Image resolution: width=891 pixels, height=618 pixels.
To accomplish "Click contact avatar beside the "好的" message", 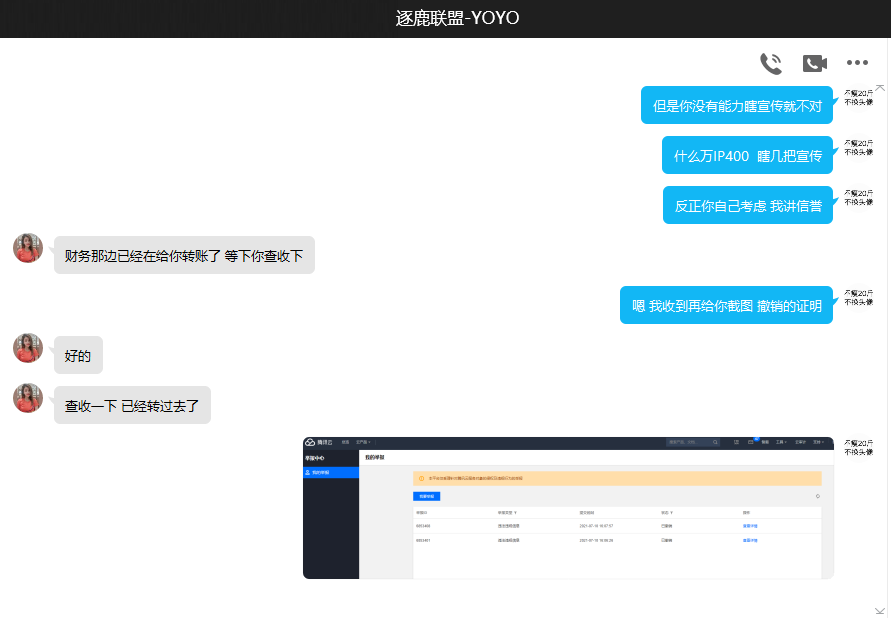I will 28,348.
